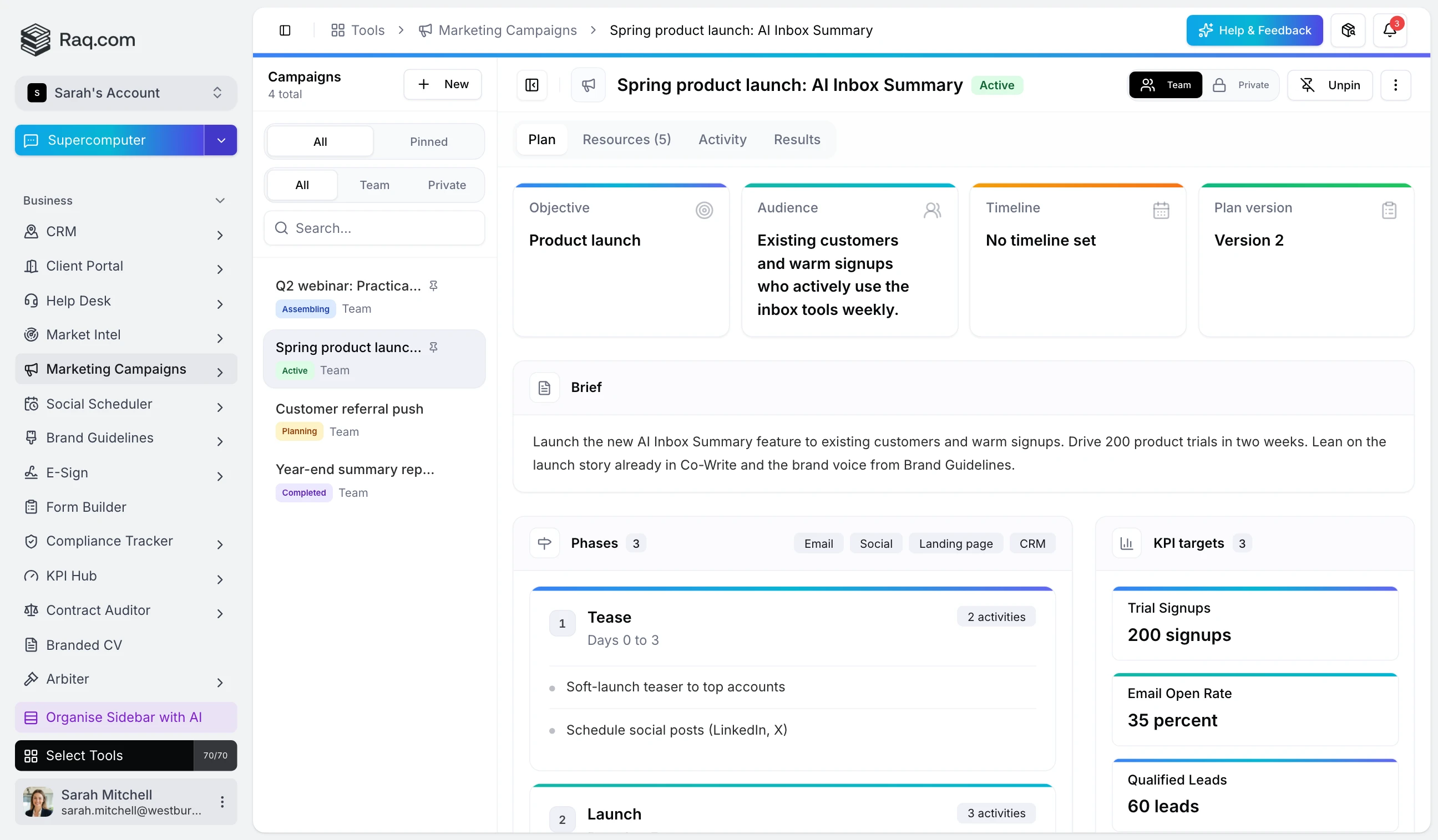
Task: Expand the Marketing Campaigns chevron
Action: pos(220,373)
